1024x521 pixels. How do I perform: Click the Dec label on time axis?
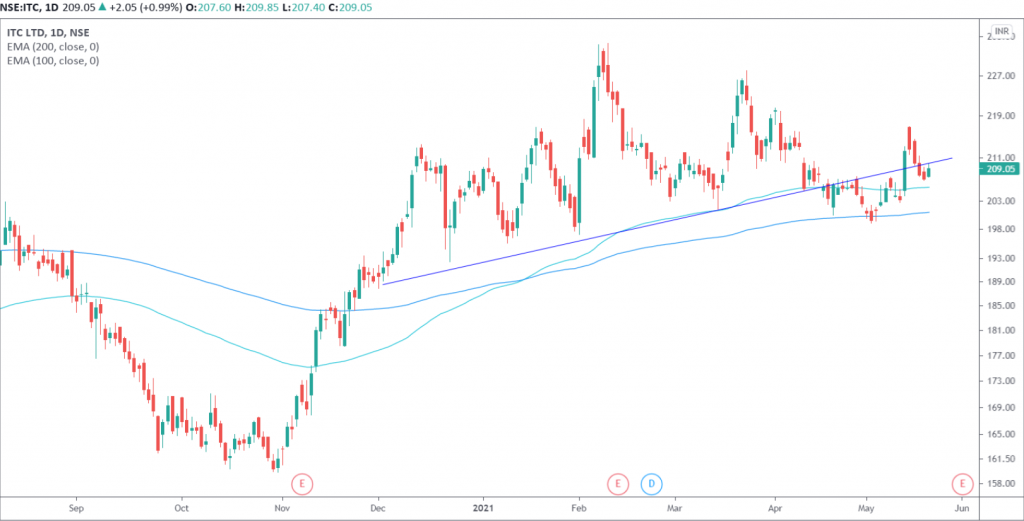380,508
